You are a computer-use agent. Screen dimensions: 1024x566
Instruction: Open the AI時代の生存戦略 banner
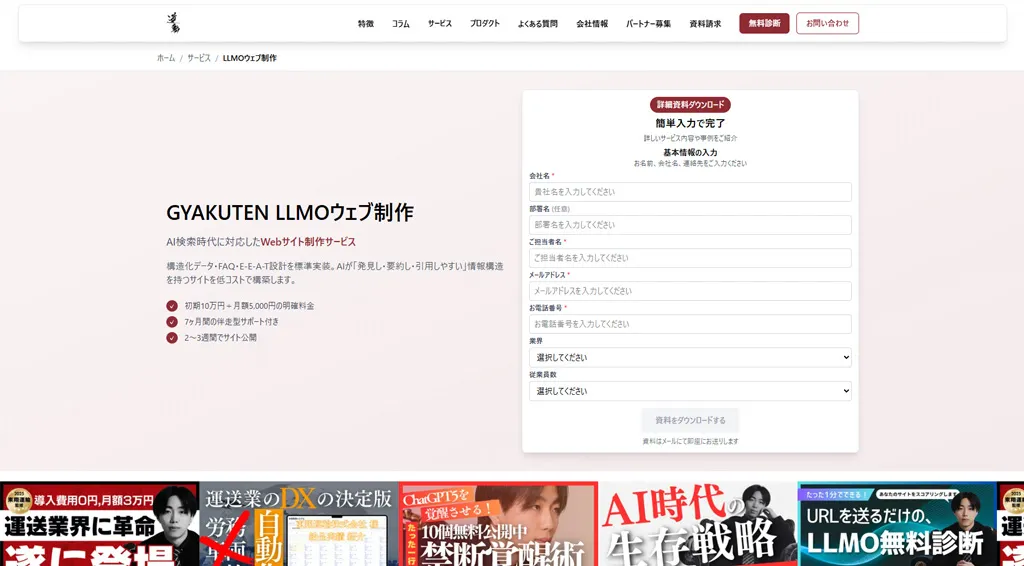(x=697, y=525)
